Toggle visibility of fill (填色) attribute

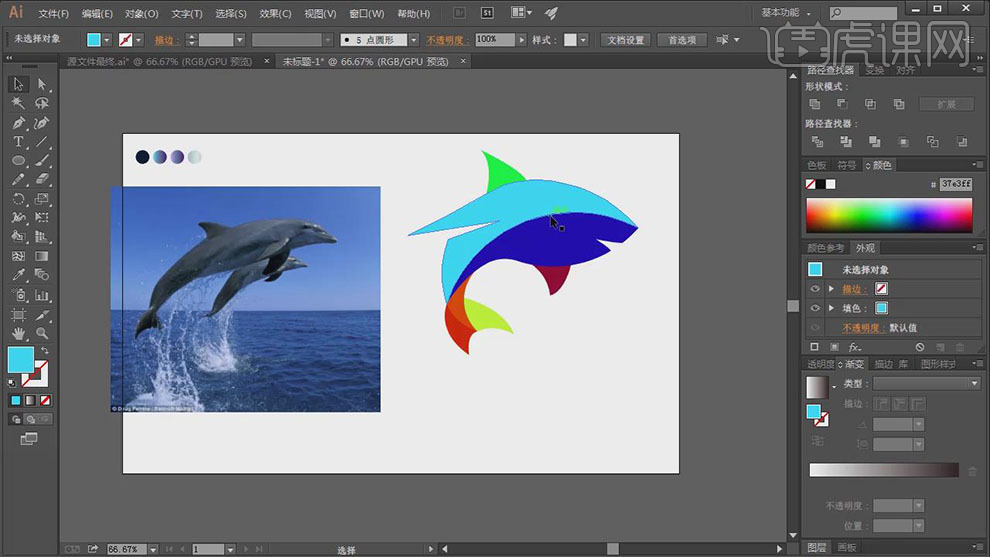815,308
